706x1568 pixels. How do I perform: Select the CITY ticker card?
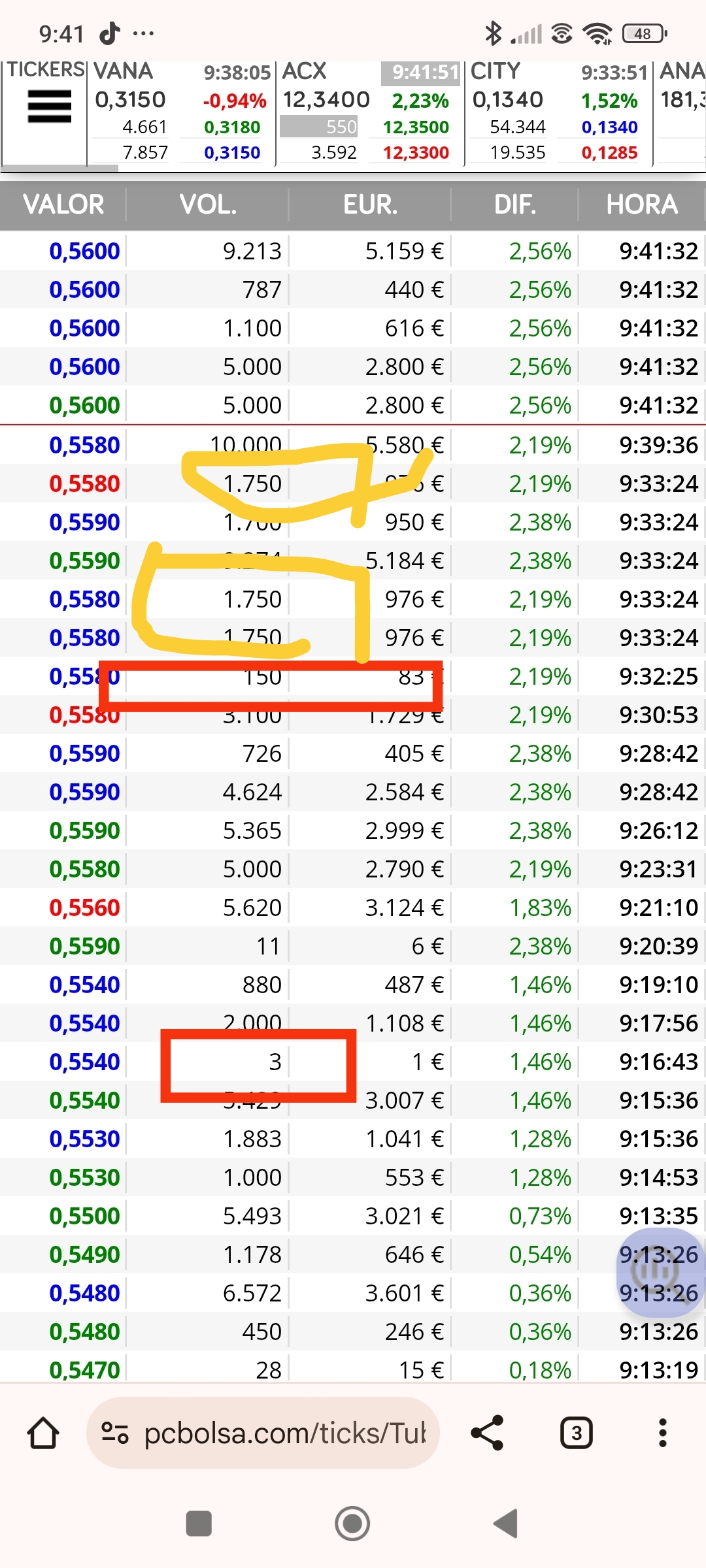[559, 112]
